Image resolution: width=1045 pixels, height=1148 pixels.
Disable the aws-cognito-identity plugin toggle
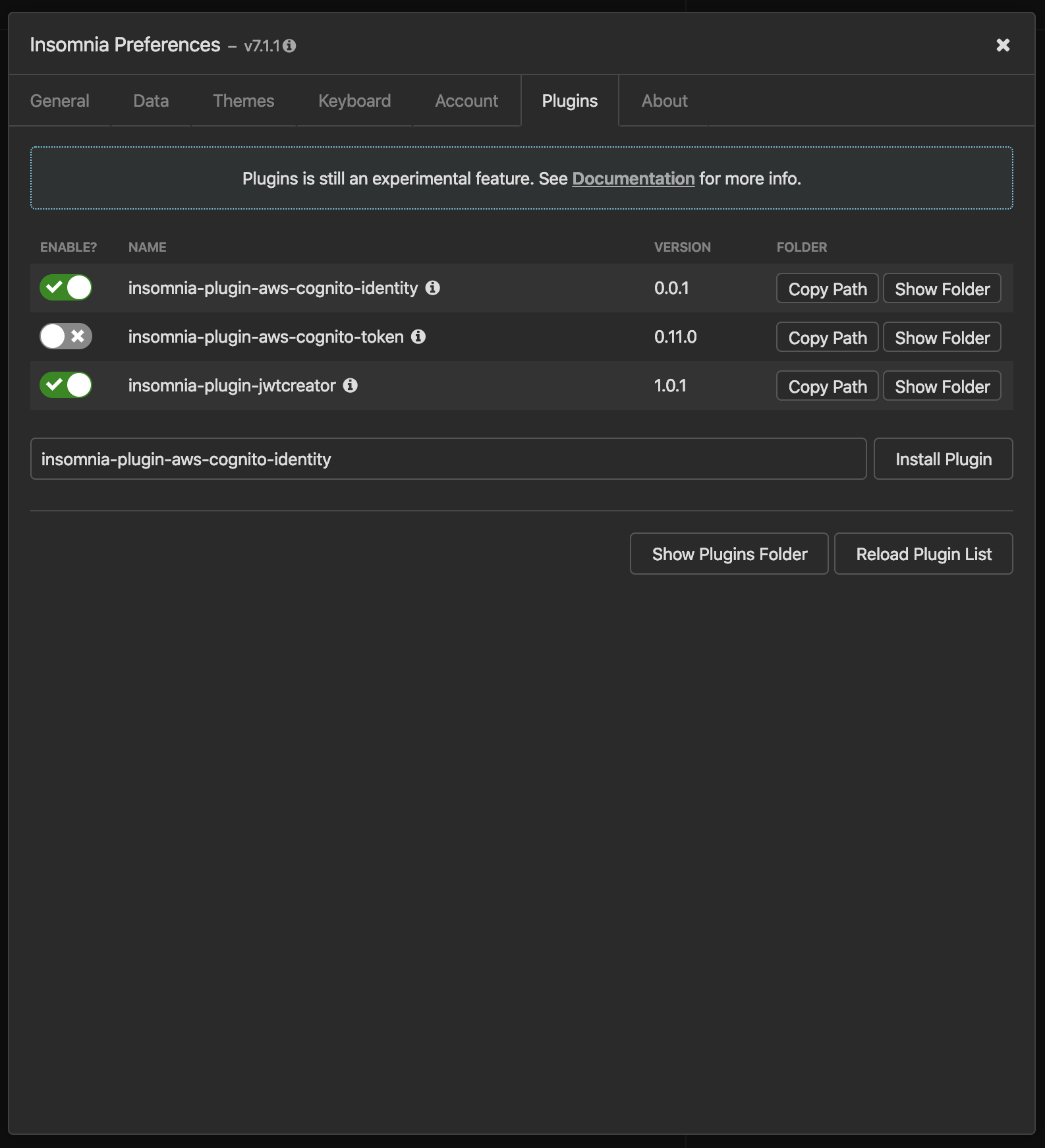pyautogui.click(x=66, y=287)
